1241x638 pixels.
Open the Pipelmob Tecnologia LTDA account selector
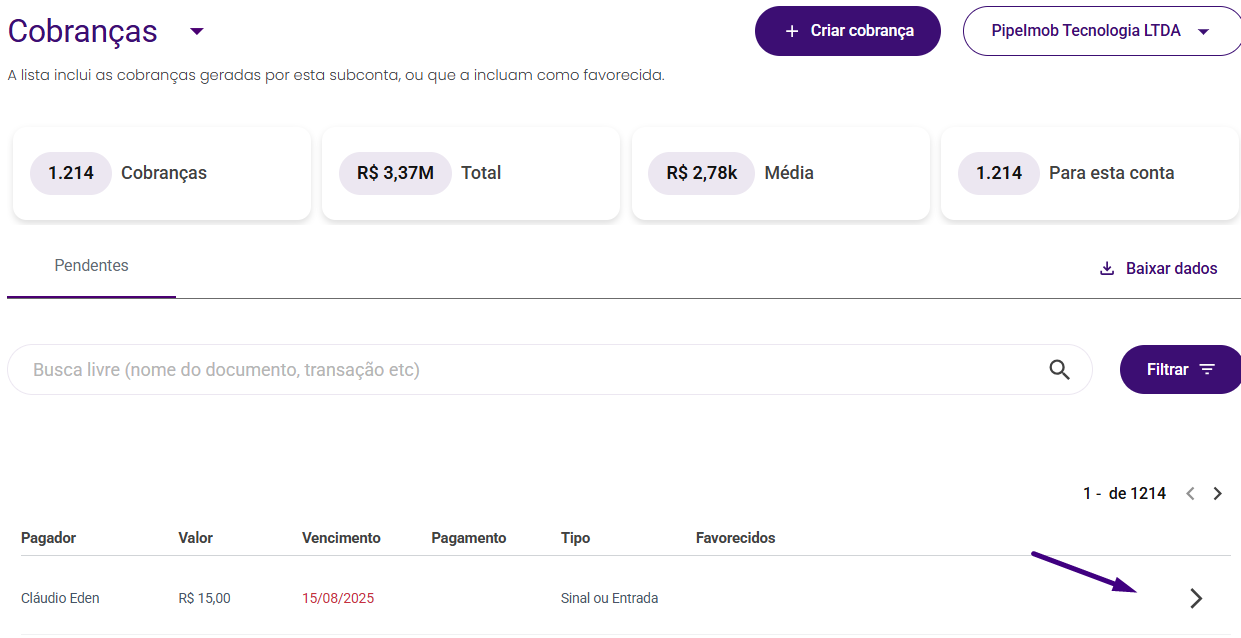point(1101,31)
